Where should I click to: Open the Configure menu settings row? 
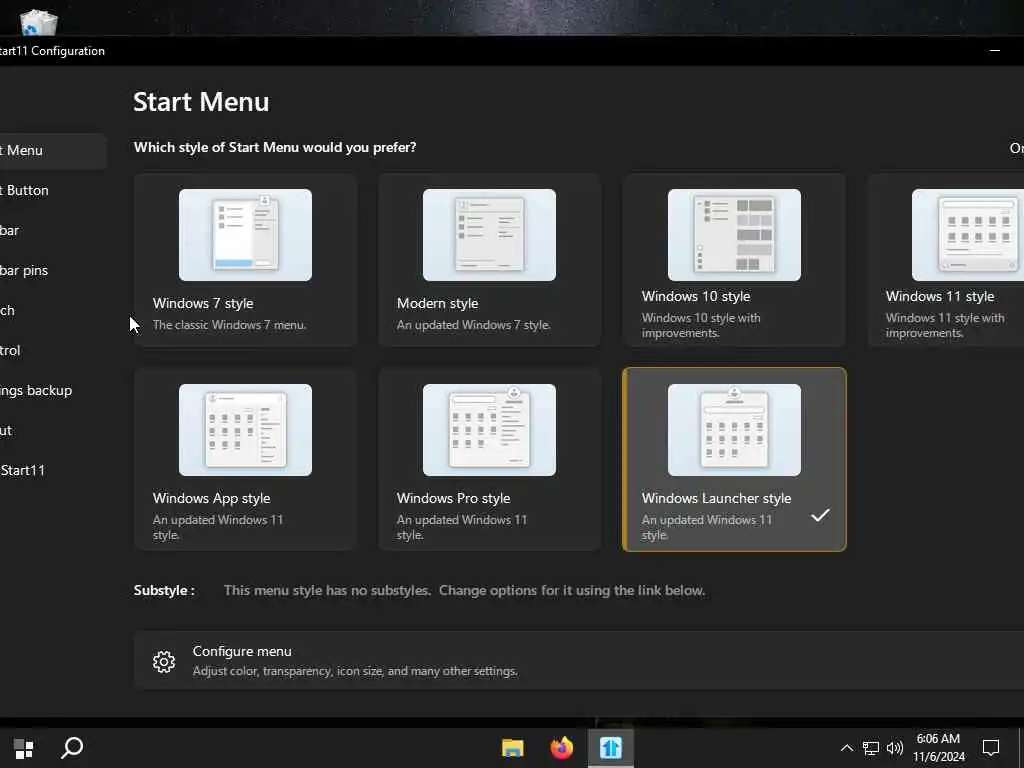[x=579, y=660]
